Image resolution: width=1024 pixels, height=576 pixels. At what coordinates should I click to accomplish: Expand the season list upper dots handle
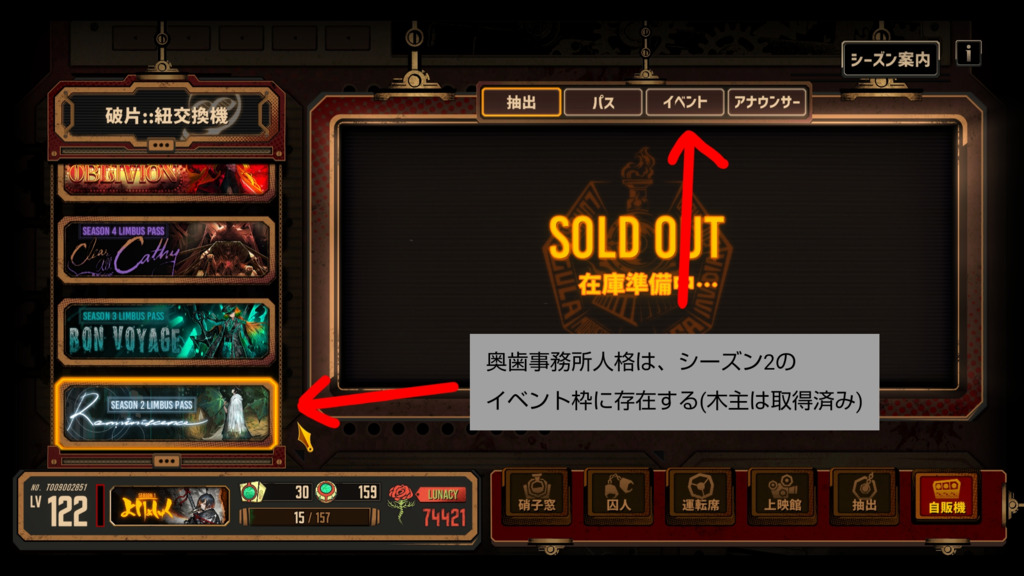161,145
